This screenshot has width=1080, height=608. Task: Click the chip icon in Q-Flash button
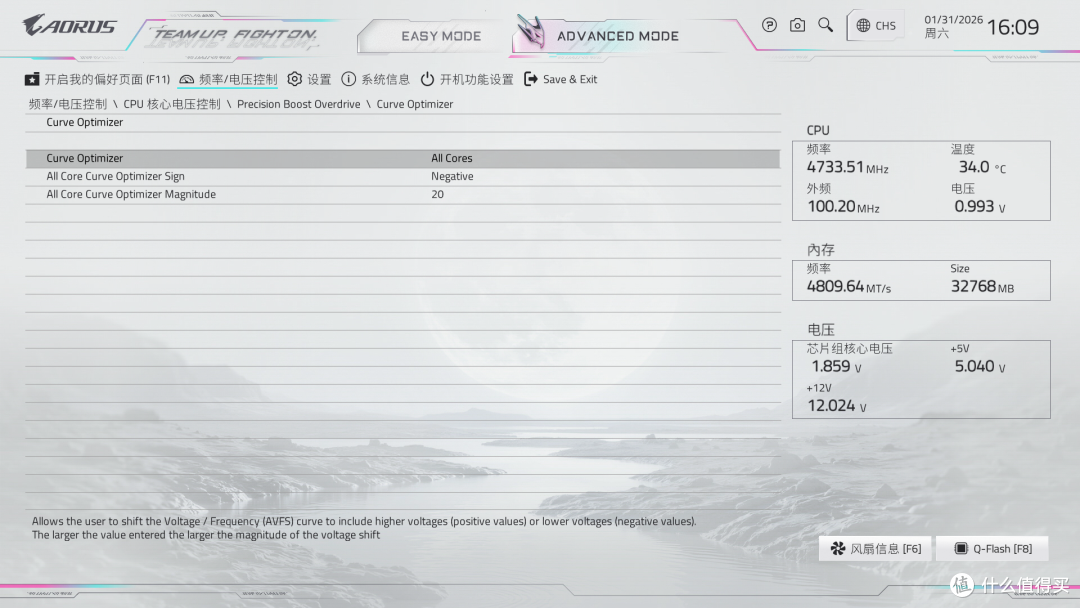(961, 549)
